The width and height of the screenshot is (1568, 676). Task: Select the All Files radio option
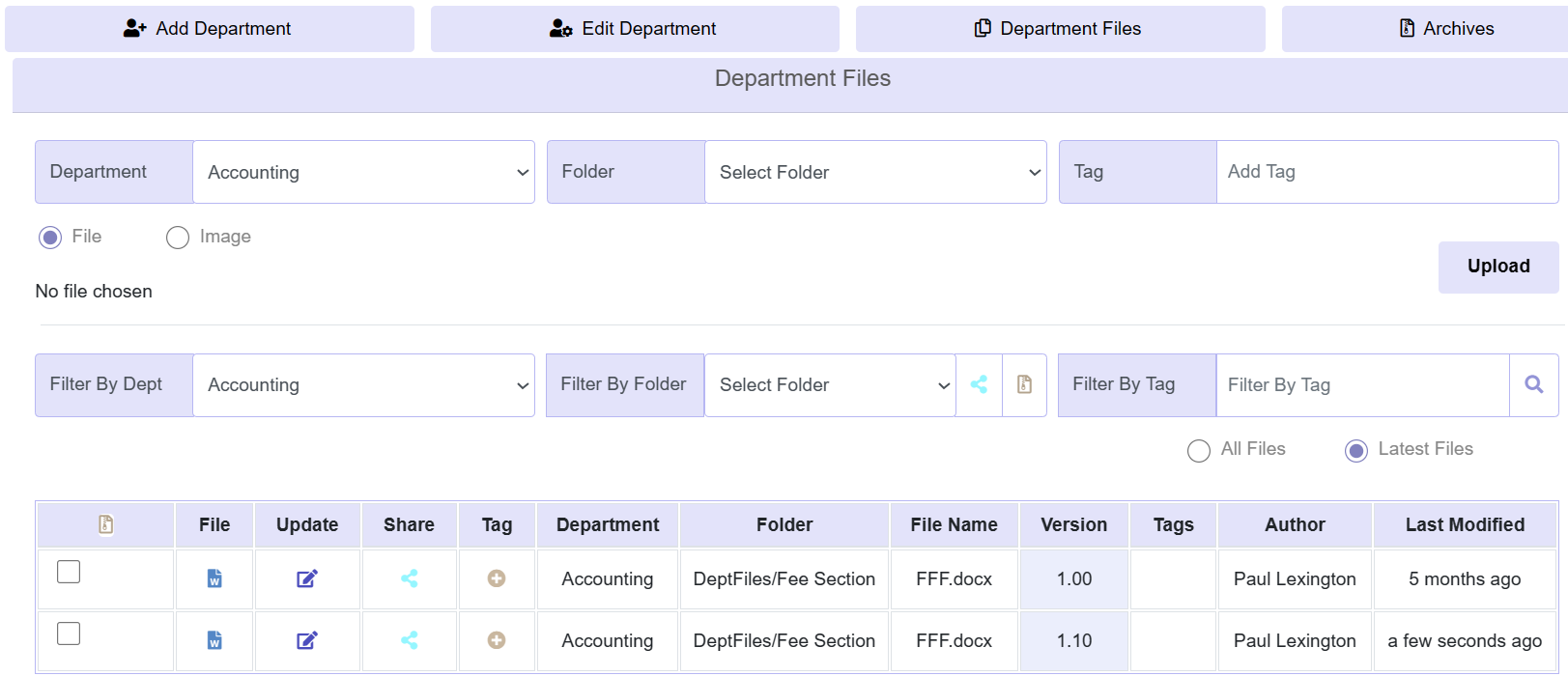tap(1199, 451)
